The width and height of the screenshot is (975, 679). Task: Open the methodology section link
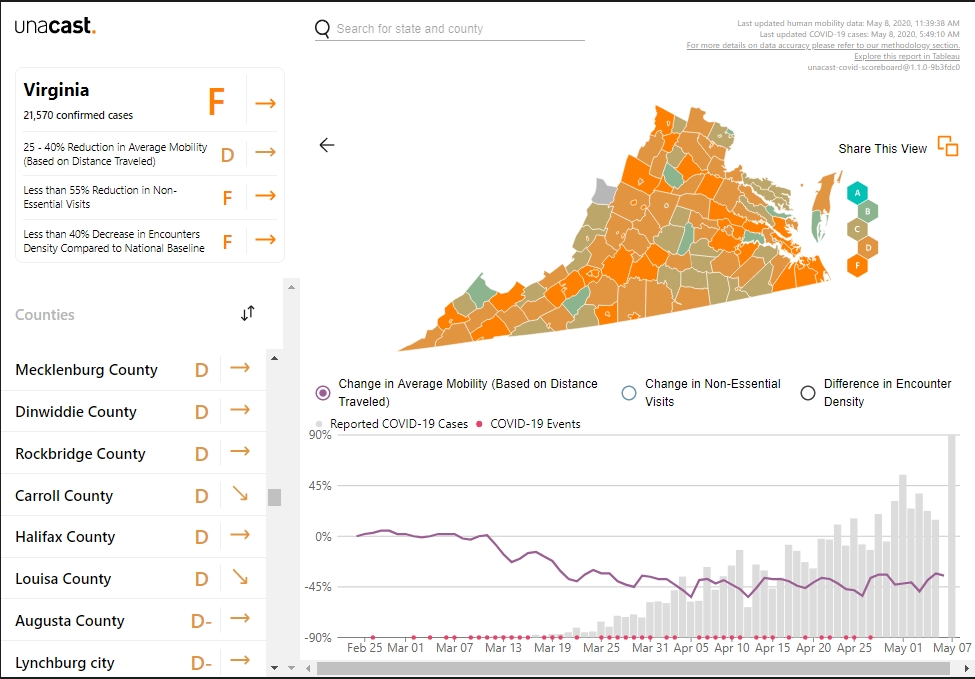click(x=823, y=45)
